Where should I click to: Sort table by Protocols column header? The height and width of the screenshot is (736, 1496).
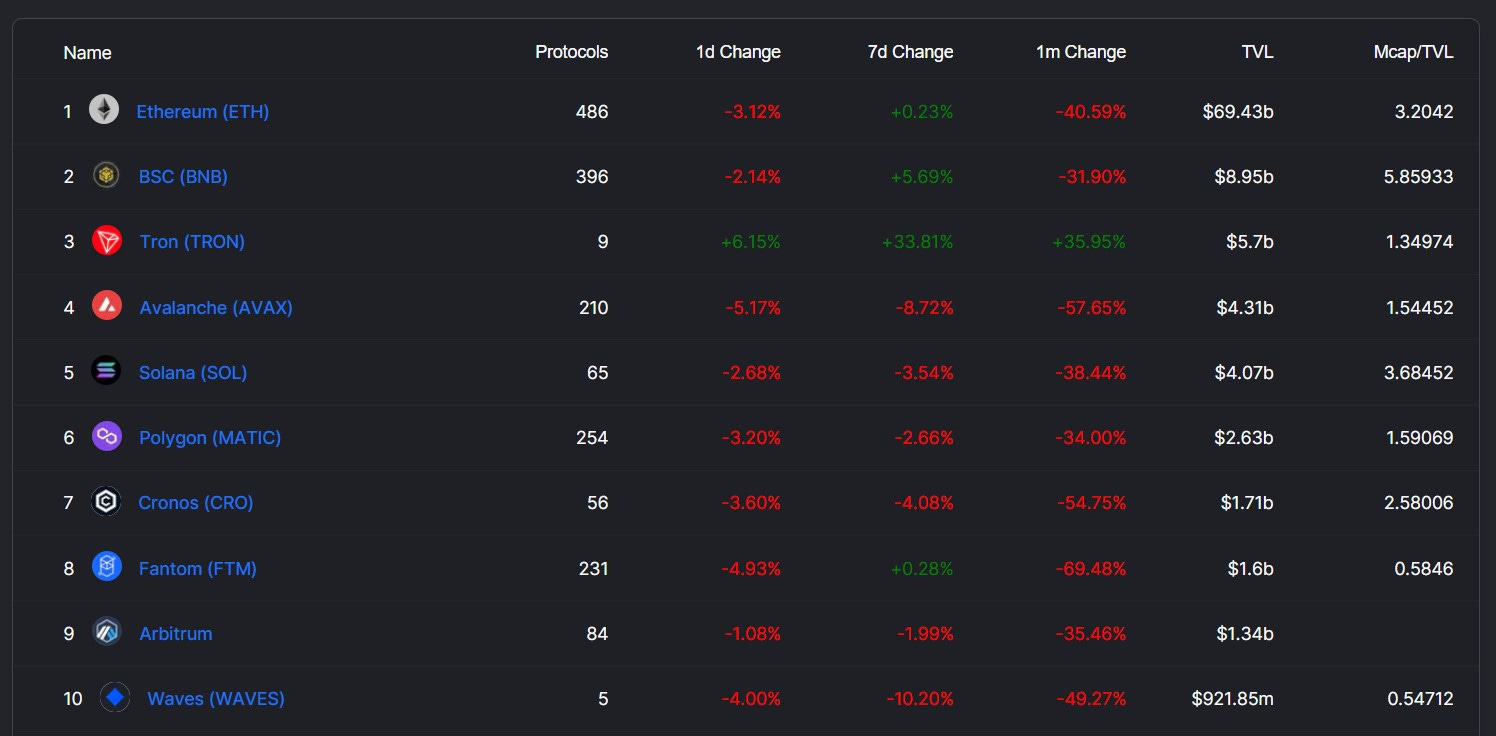(x=572, y=52)
